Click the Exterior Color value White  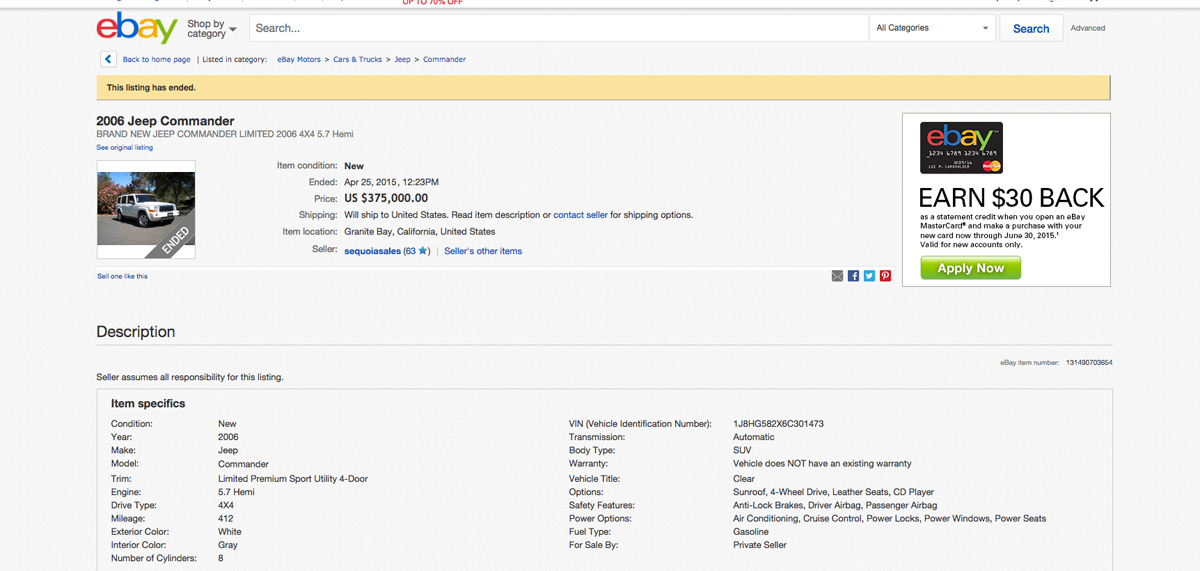point(229,532)
